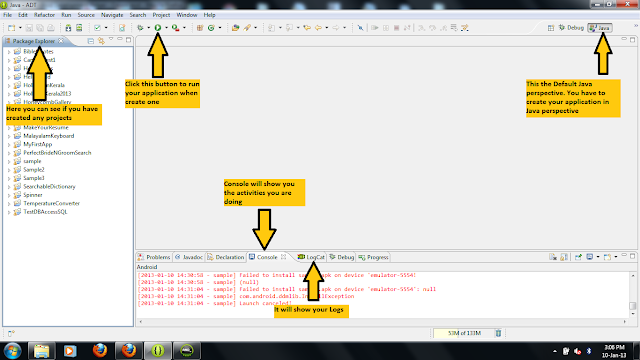Expand the Spinner project node

9,195
